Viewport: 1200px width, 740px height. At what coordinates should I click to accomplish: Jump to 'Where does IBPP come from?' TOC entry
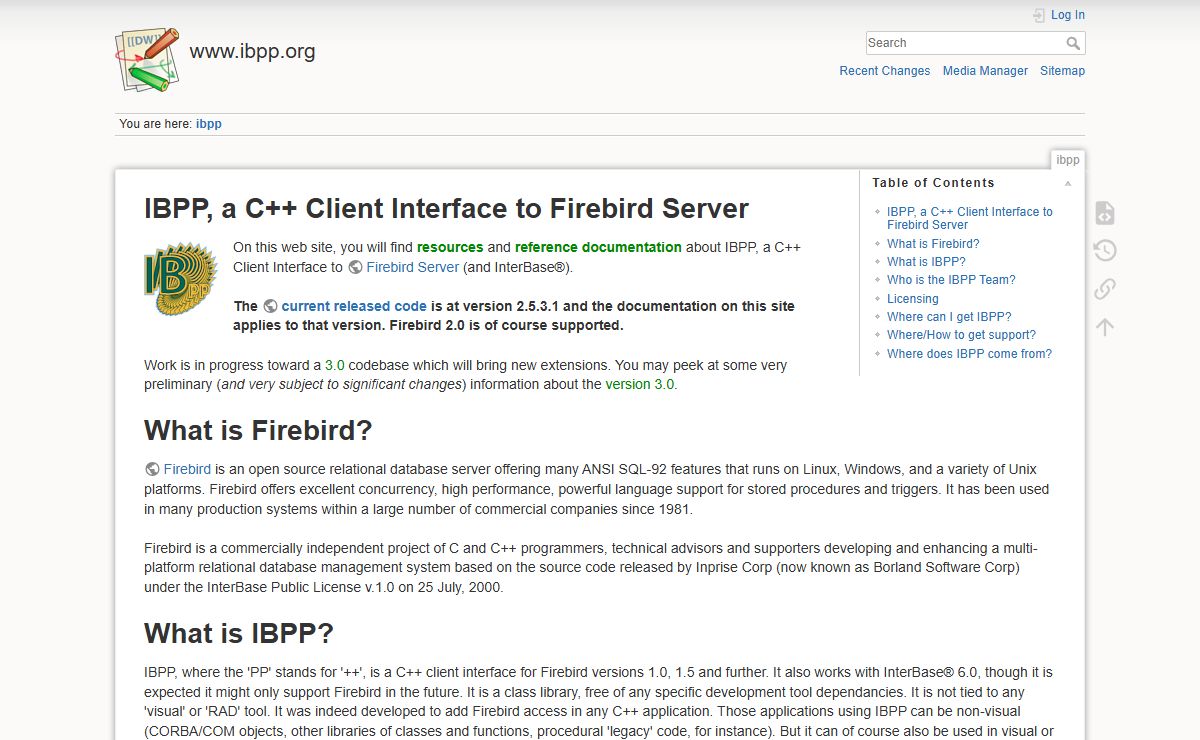click(x=969, y=354)
